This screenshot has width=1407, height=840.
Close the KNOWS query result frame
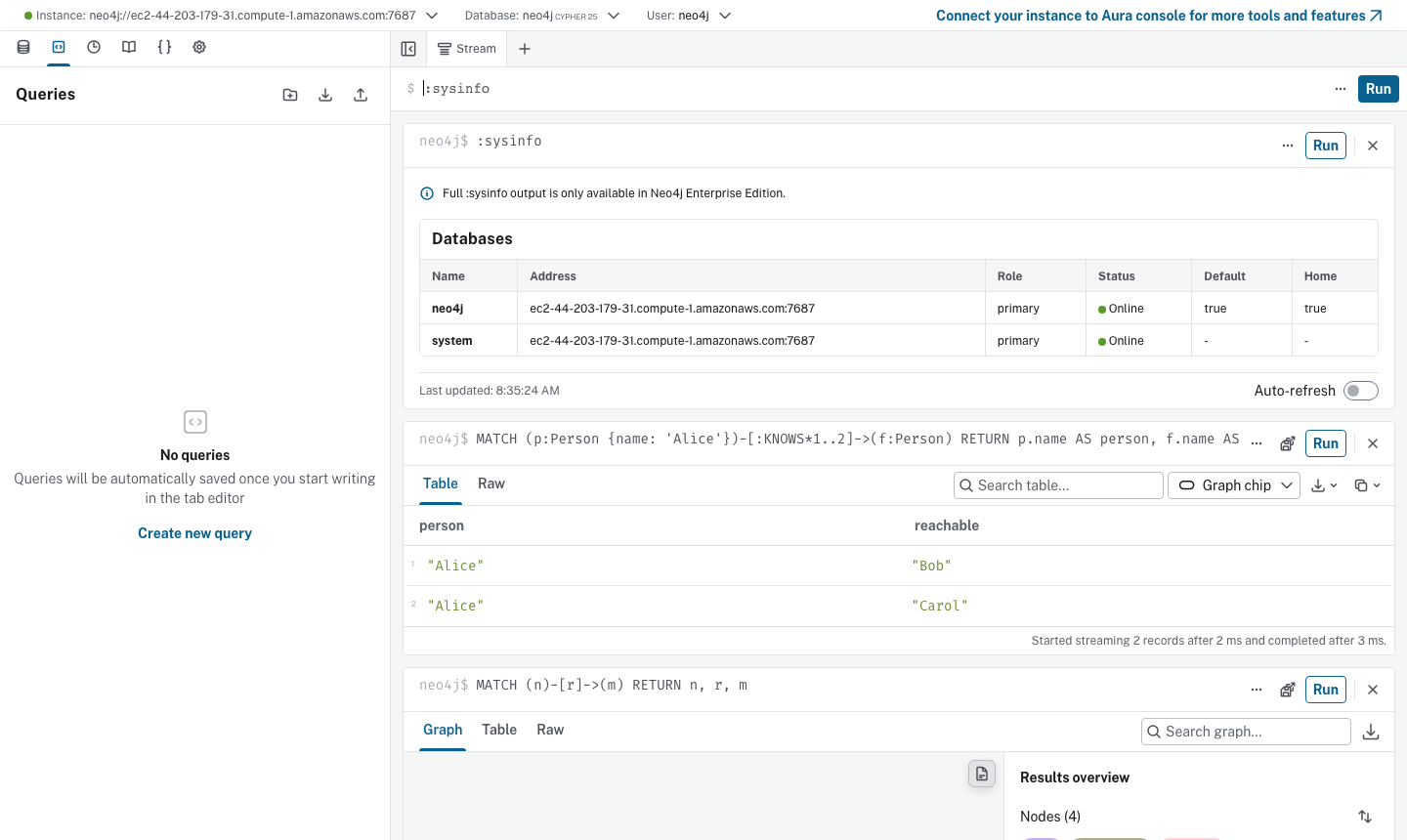coord(1373,443)
